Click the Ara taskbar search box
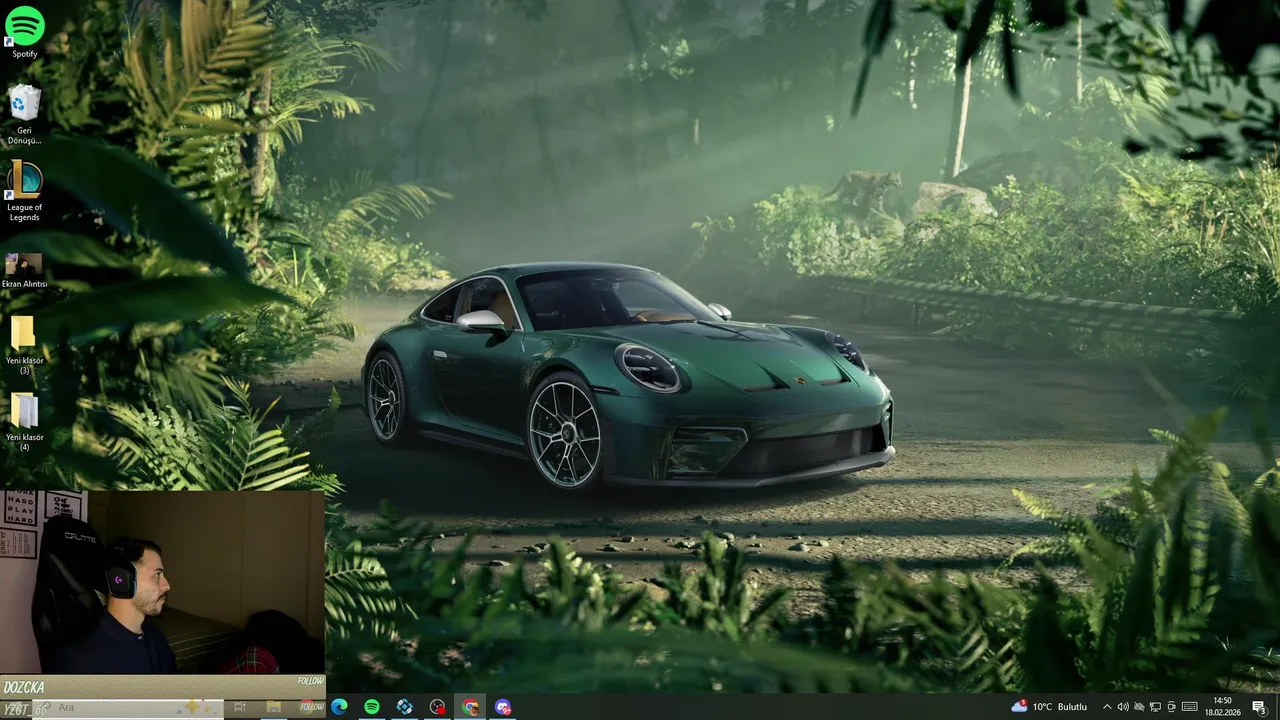 [x=128, y=708]
